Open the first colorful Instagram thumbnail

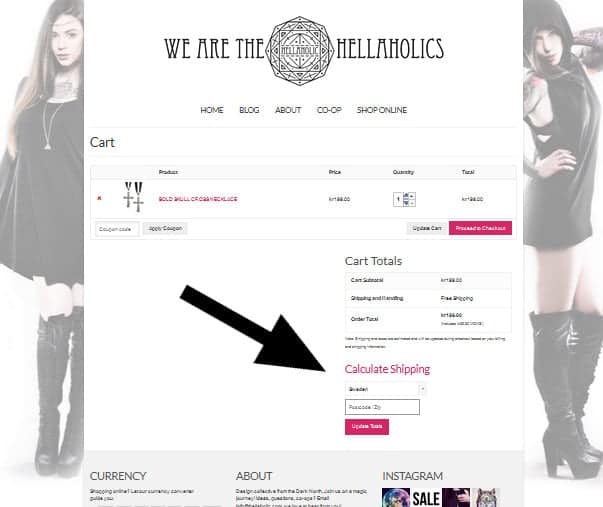point(396,498)
